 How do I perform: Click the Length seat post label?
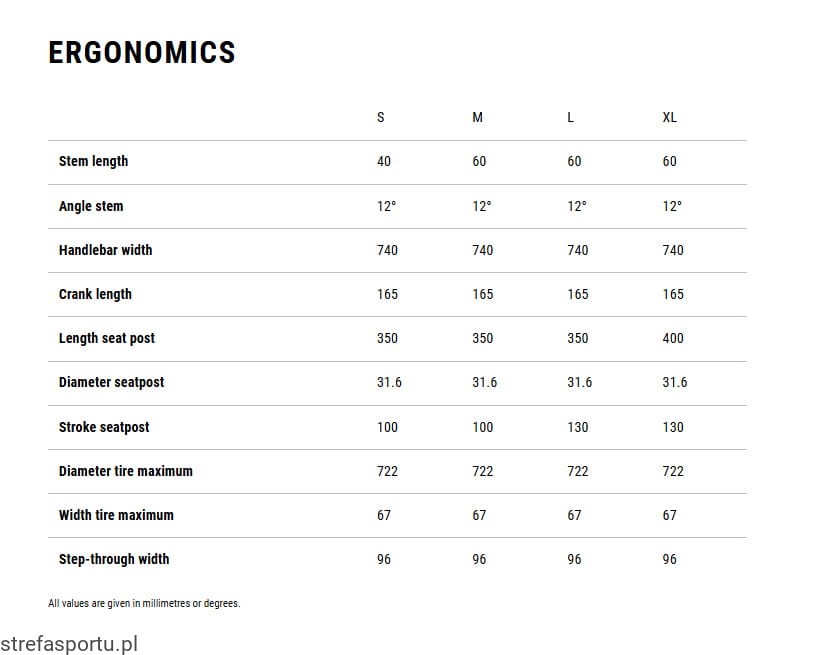107,338
